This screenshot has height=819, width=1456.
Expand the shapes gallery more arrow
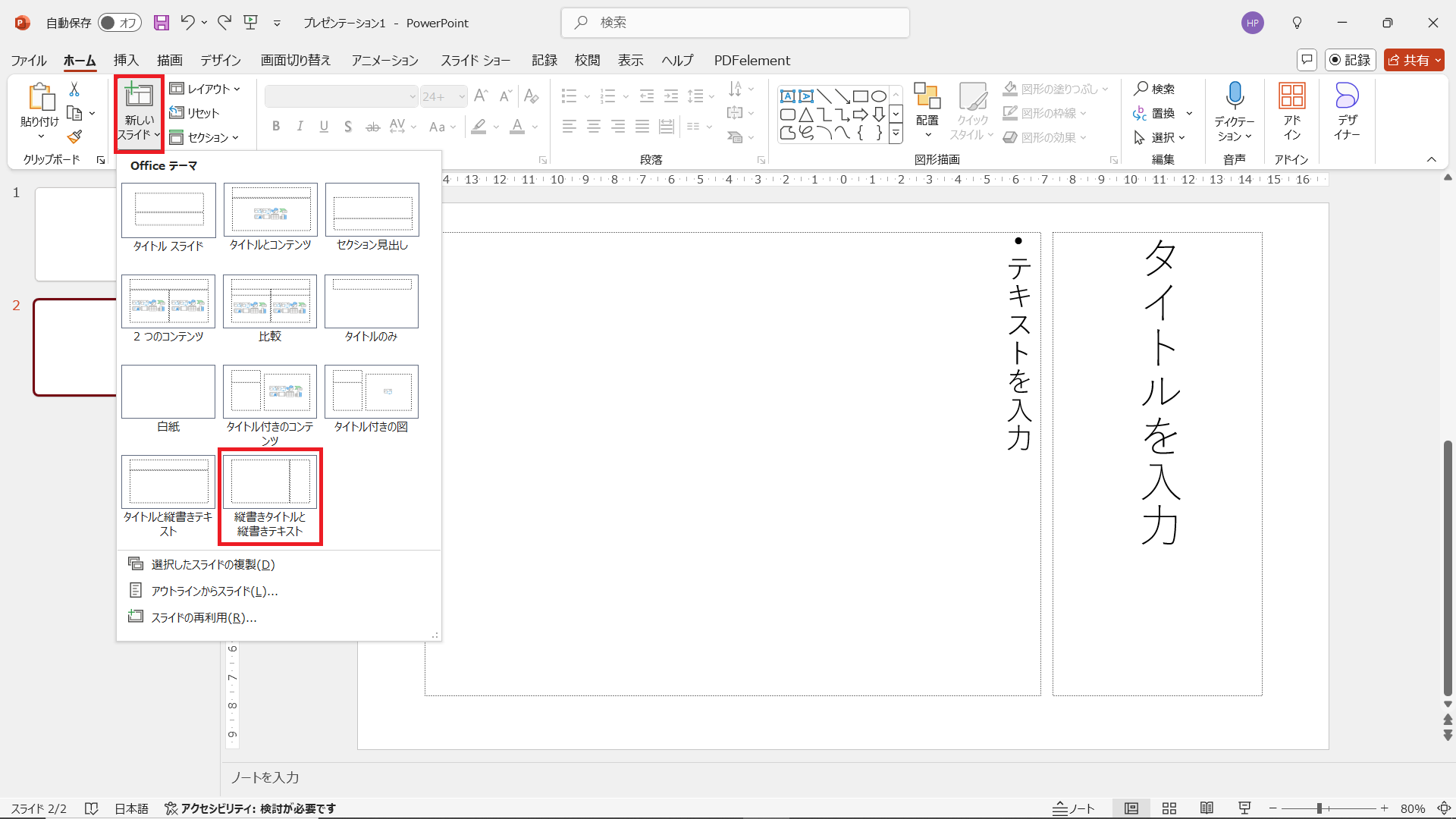click(896, 132)
